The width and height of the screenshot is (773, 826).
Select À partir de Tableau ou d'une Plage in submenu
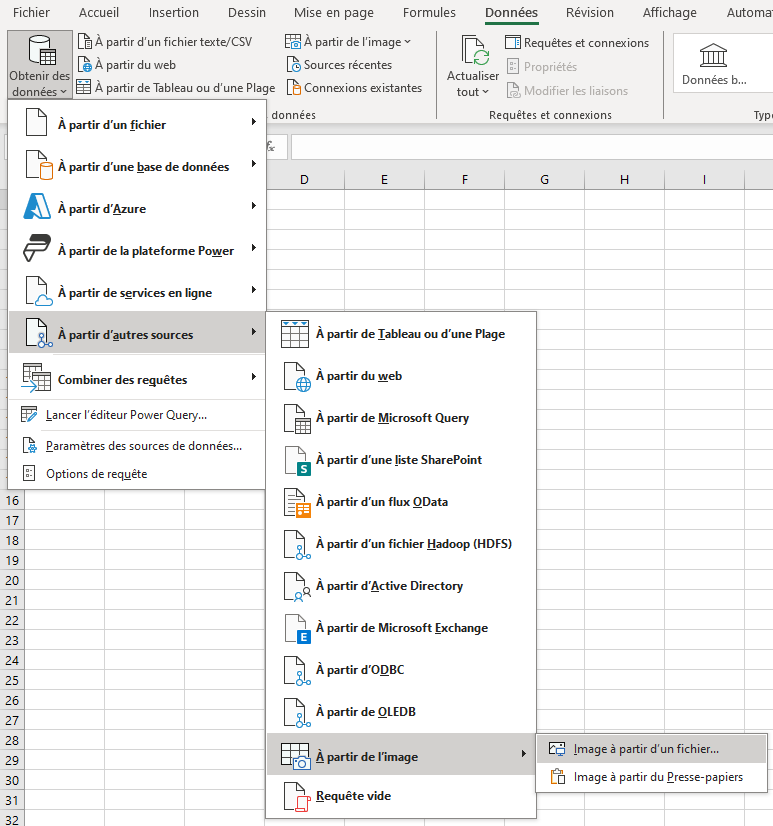coord(401,333)
